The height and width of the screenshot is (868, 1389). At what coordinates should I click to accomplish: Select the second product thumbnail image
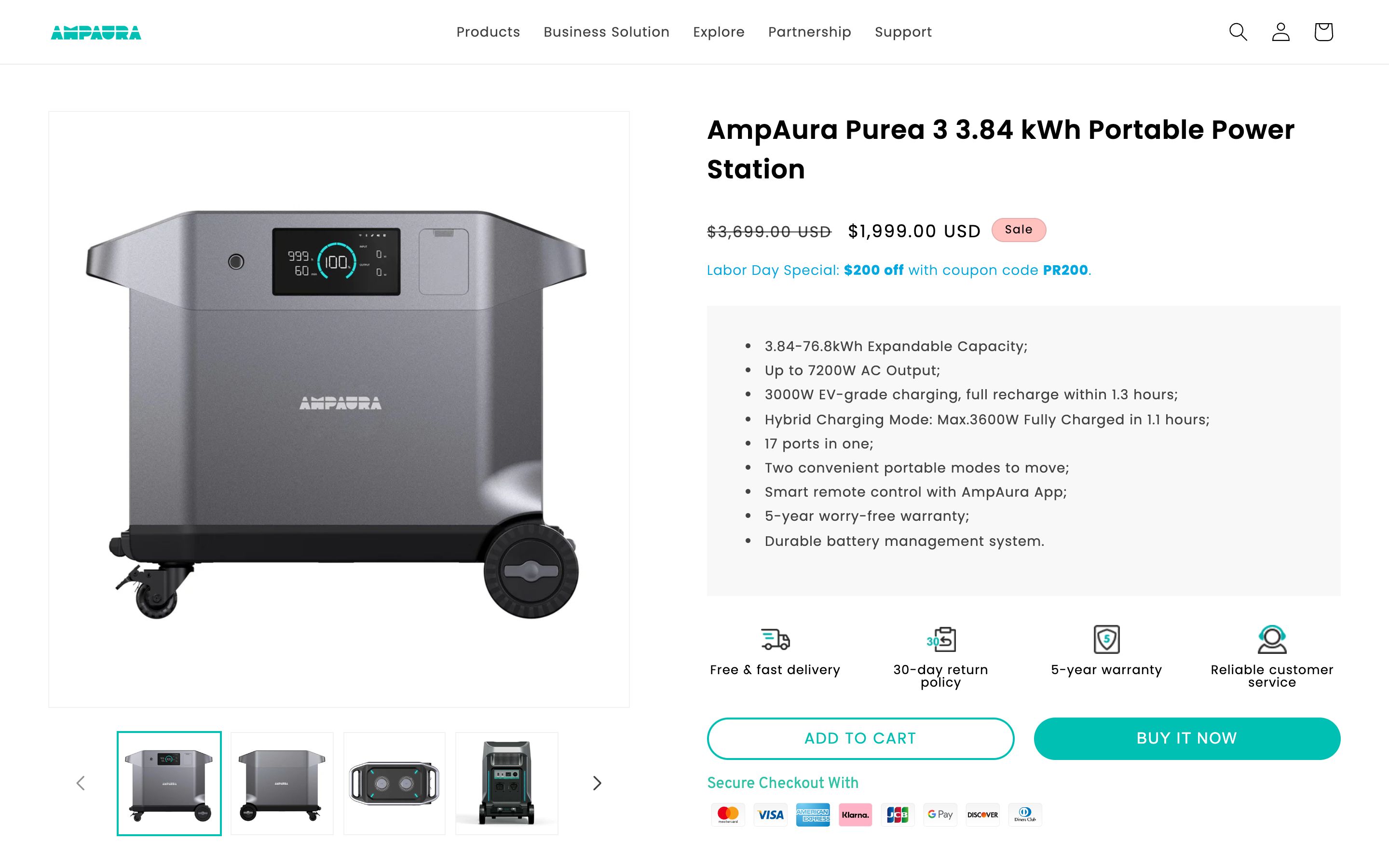pyautogui.click(x=282, y=783)
